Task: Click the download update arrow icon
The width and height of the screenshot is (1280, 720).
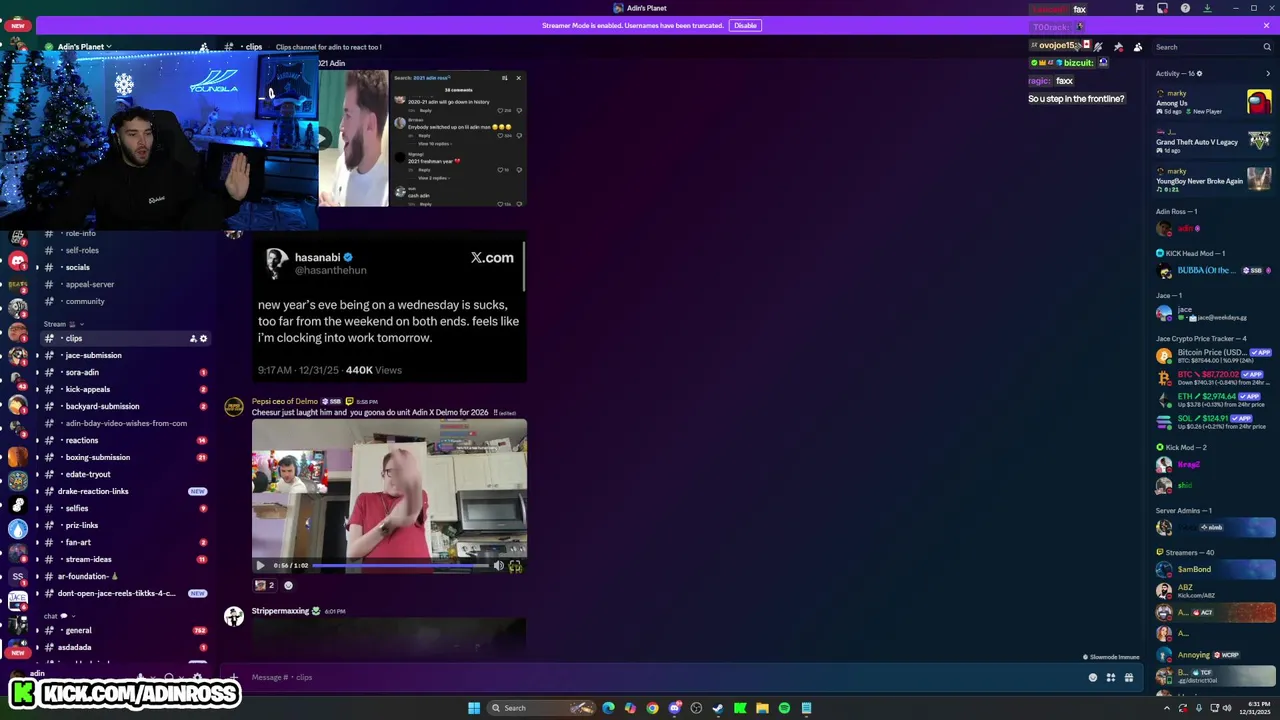Action: 1207,8
